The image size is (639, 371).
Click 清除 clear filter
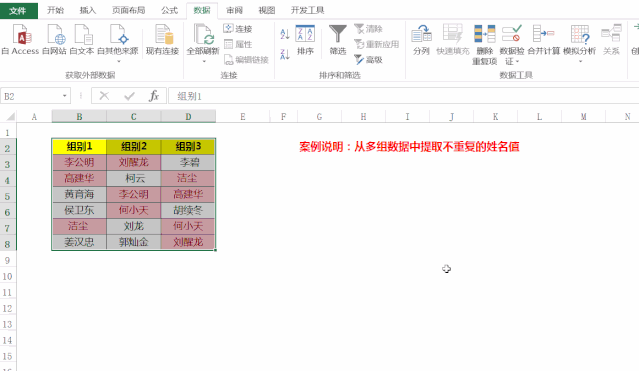click(x=368, y=29)
